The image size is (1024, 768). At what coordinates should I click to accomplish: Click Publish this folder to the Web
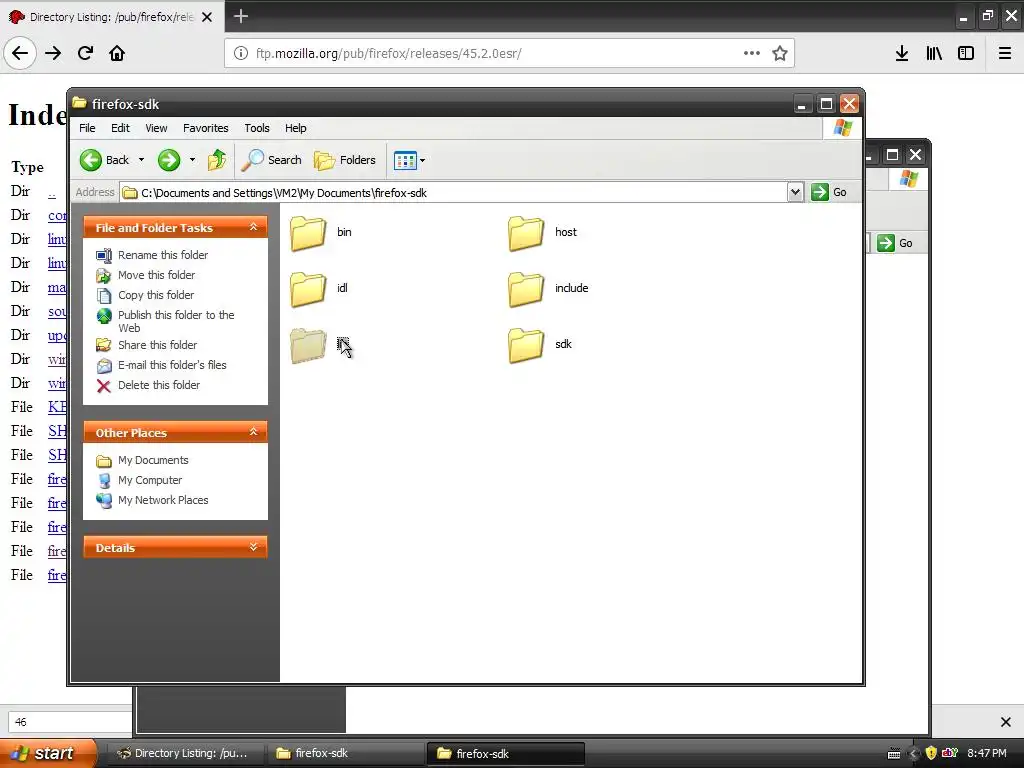click(x=165, y=321)
